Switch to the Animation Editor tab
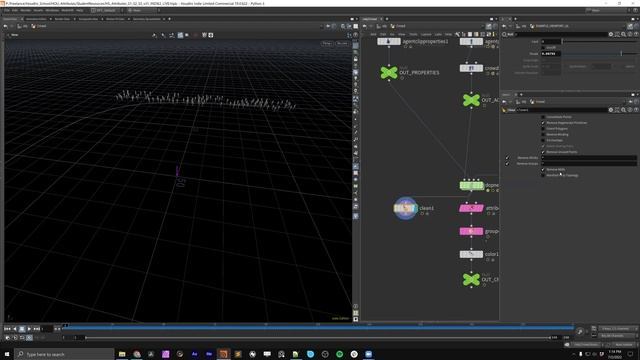The image size is (640, 360). pyautogui.click(x=36, y=19)
